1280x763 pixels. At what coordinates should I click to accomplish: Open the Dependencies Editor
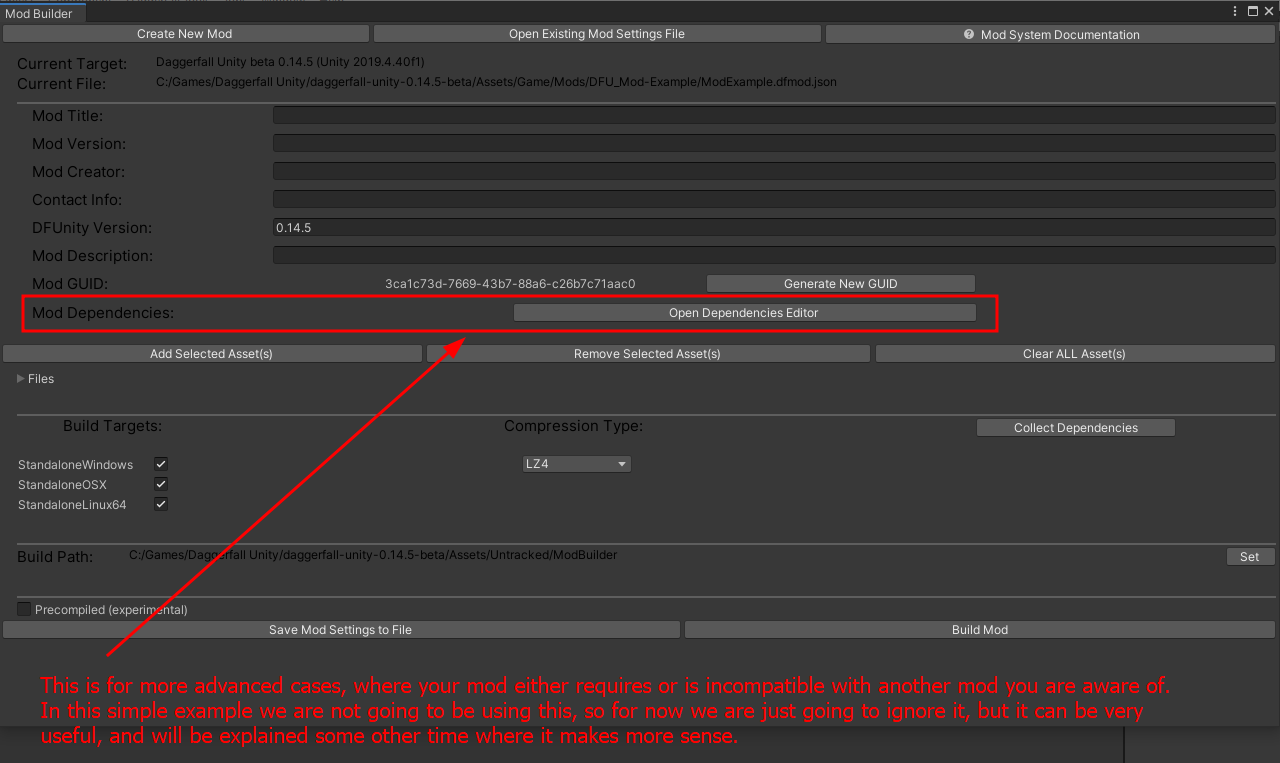coord(744,313)
